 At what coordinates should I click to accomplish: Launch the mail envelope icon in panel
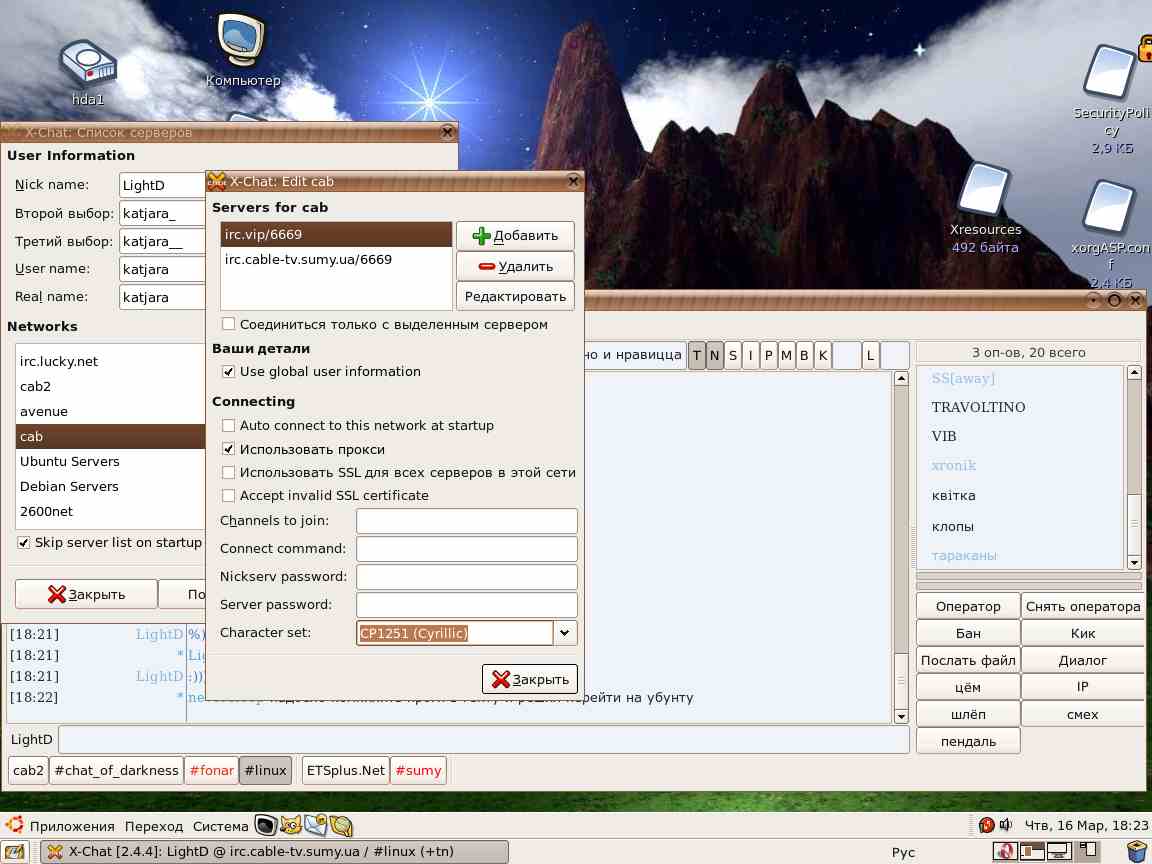(316, 826)
